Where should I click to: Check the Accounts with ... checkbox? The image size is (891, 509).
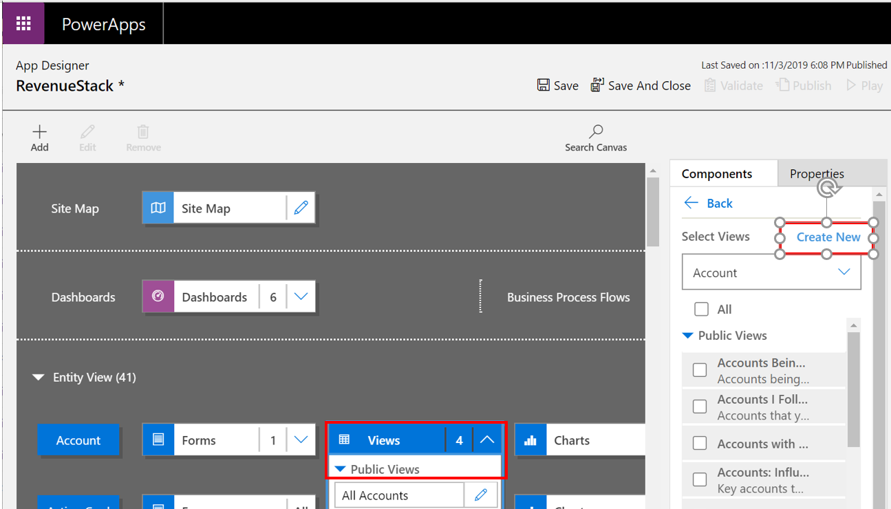700,443
